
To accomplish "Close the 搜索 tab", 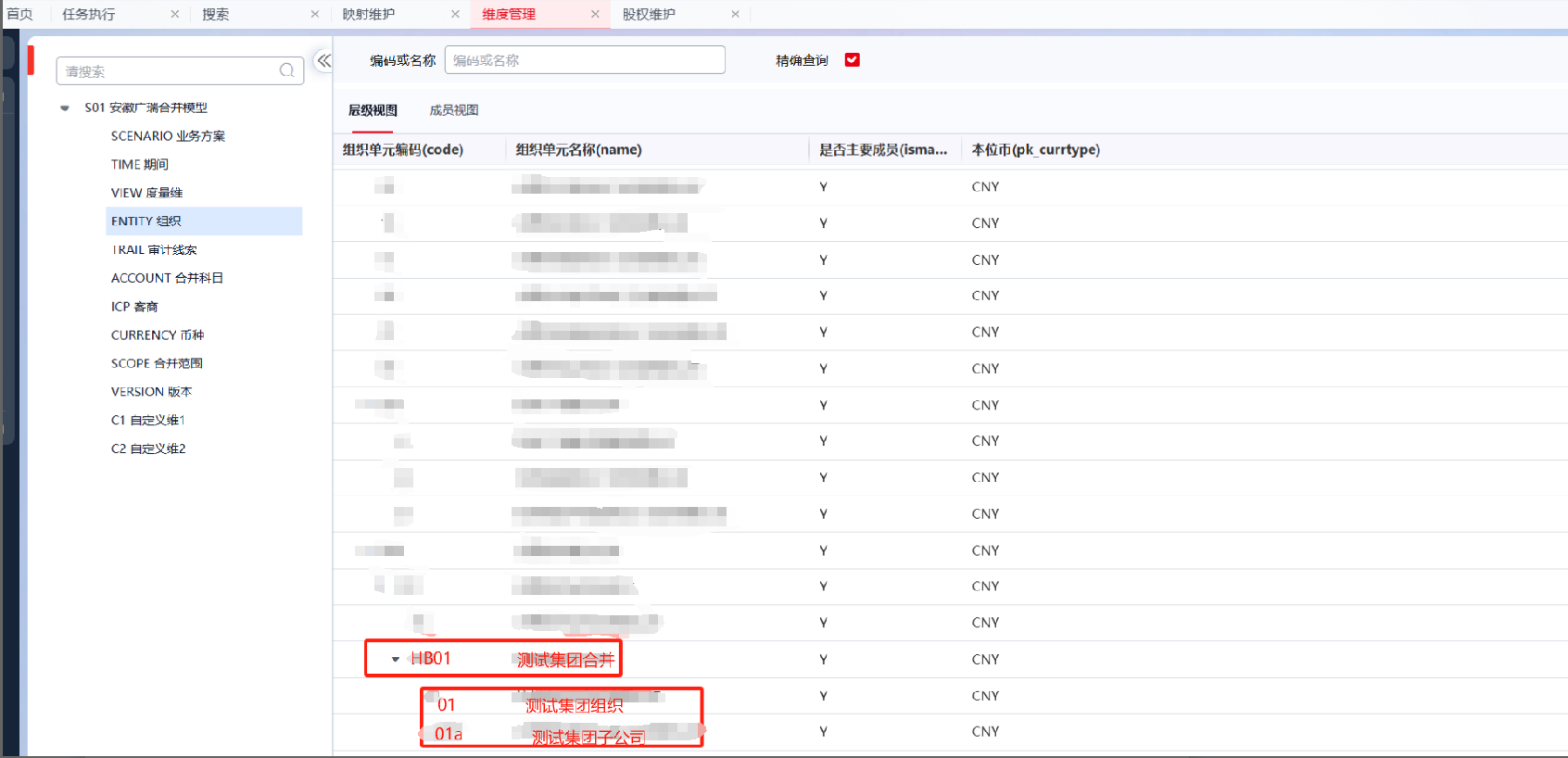I will pos(315,14).
